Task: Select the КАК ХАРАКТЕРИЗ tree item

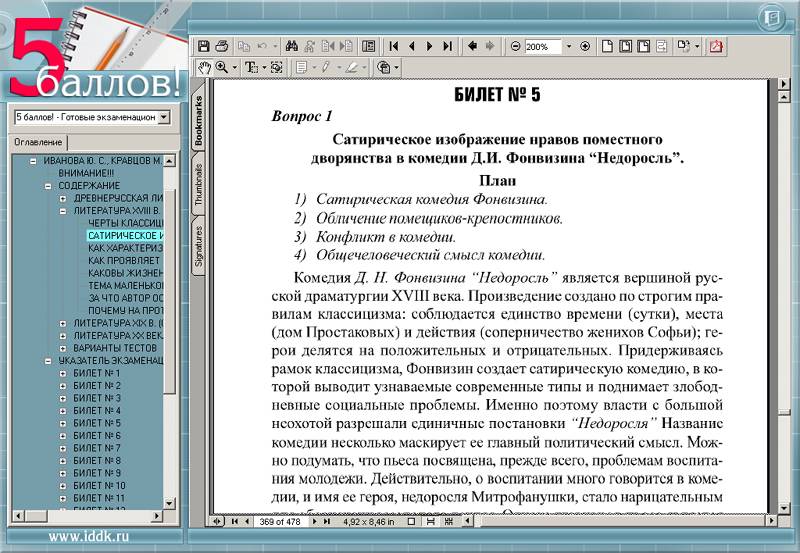Action: click(126, 248)
